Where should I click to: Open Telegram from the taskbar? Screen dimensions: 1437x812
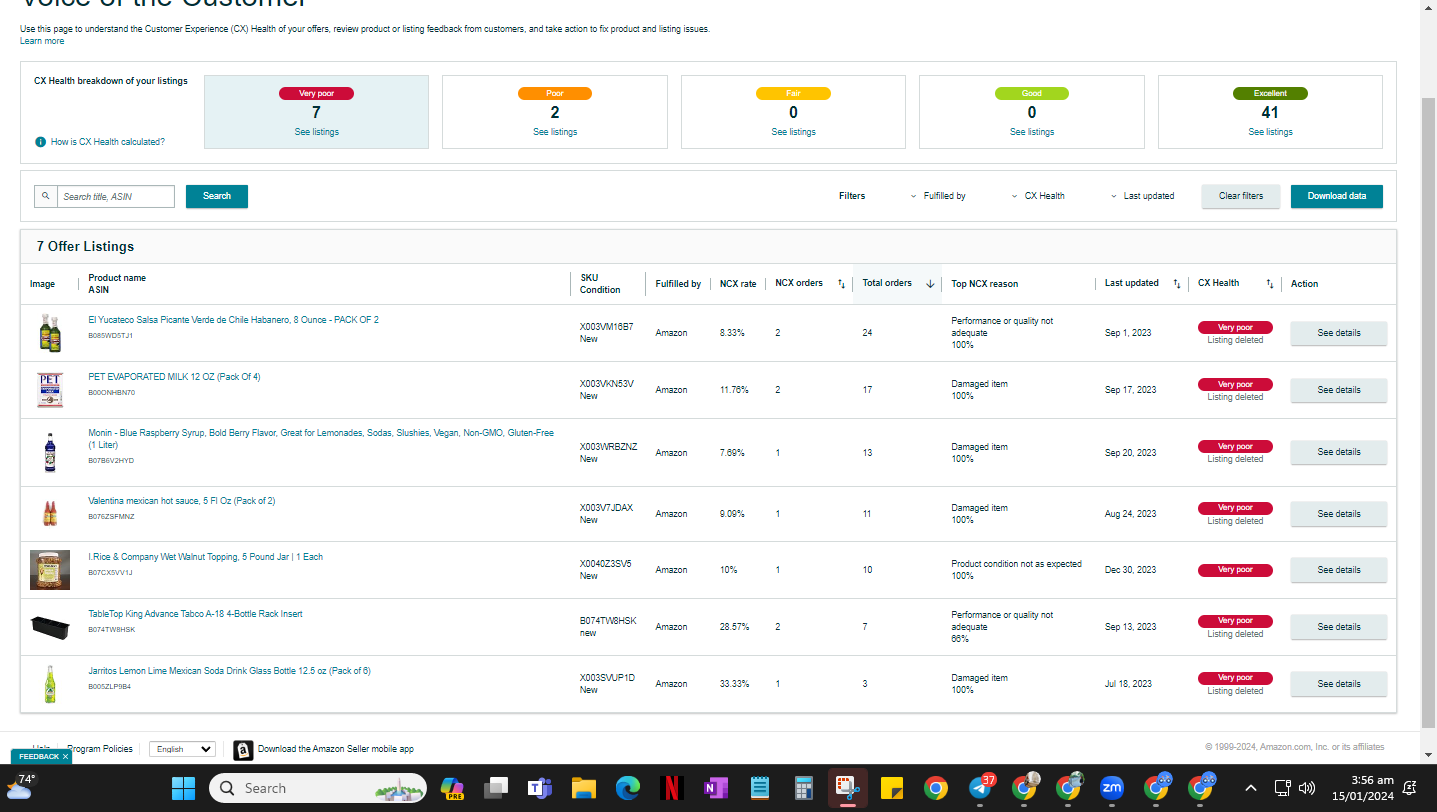[980, 788]
